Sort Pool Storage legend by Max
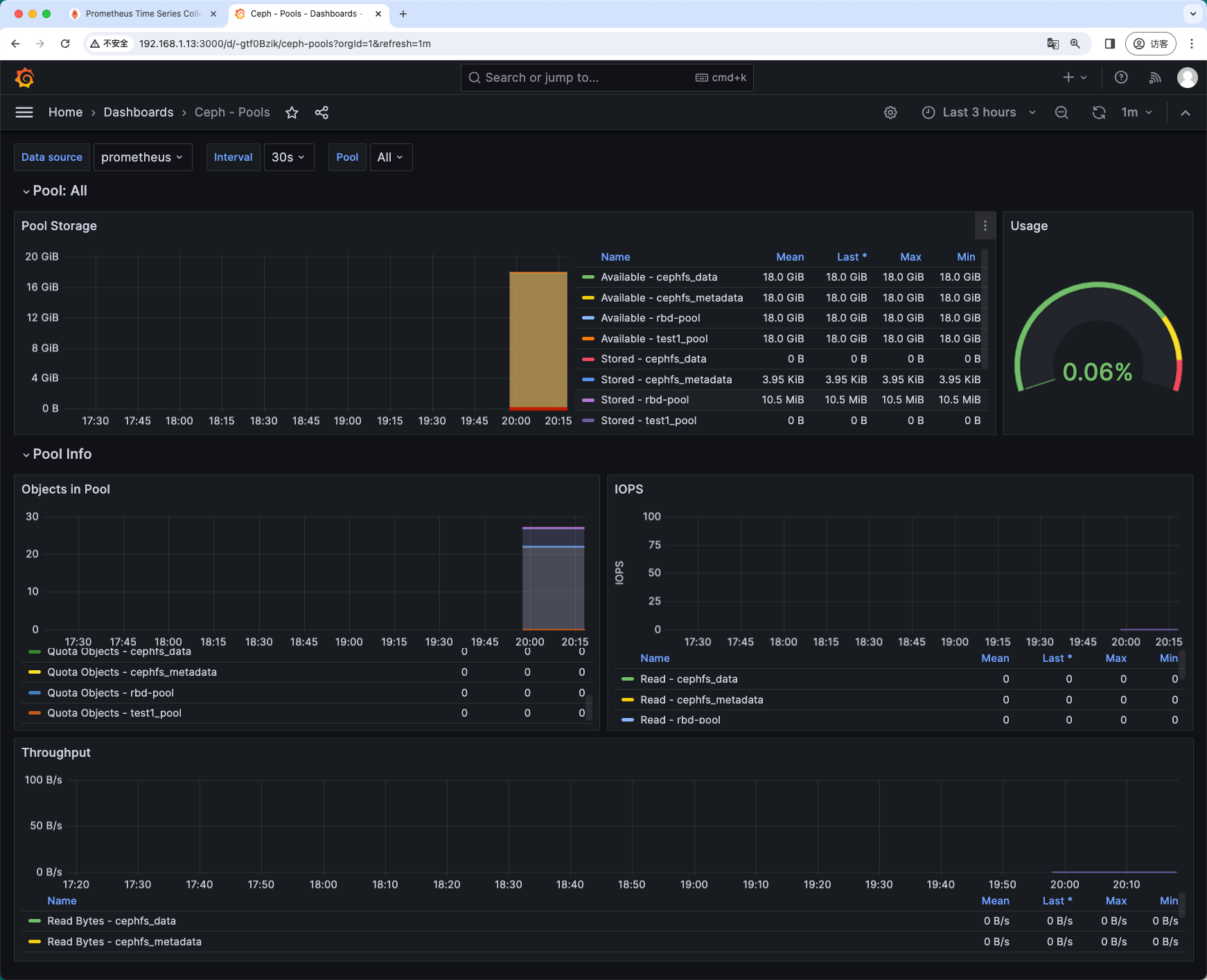This screenshot has height=980, width=1207. [x=910, y=257]
